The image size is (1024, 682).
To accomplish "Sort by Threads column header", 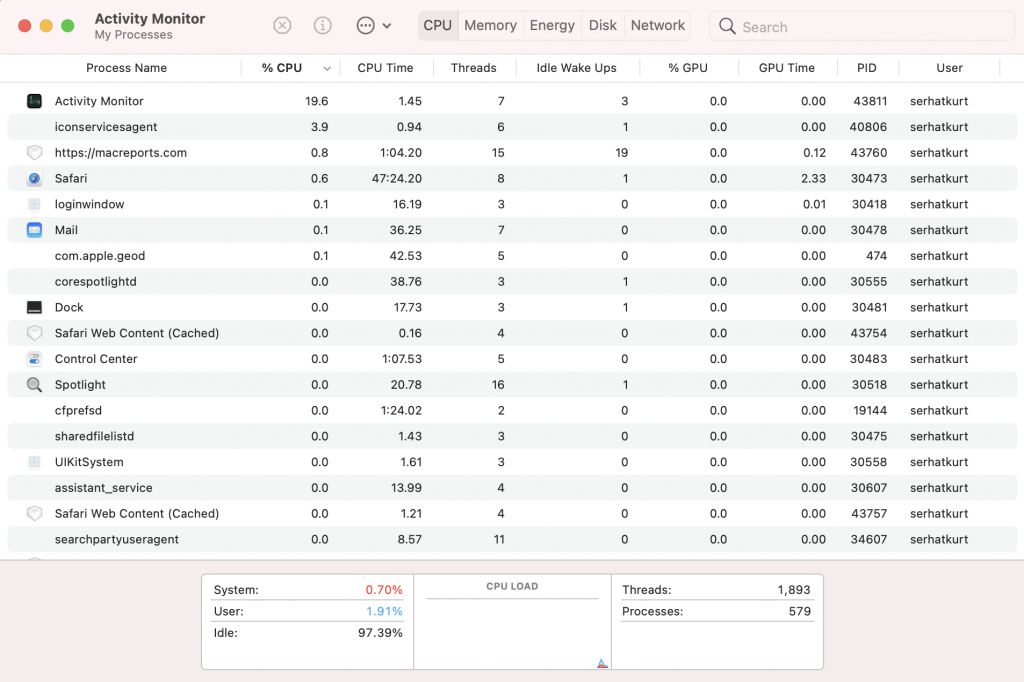I will (x=473, y=68).
